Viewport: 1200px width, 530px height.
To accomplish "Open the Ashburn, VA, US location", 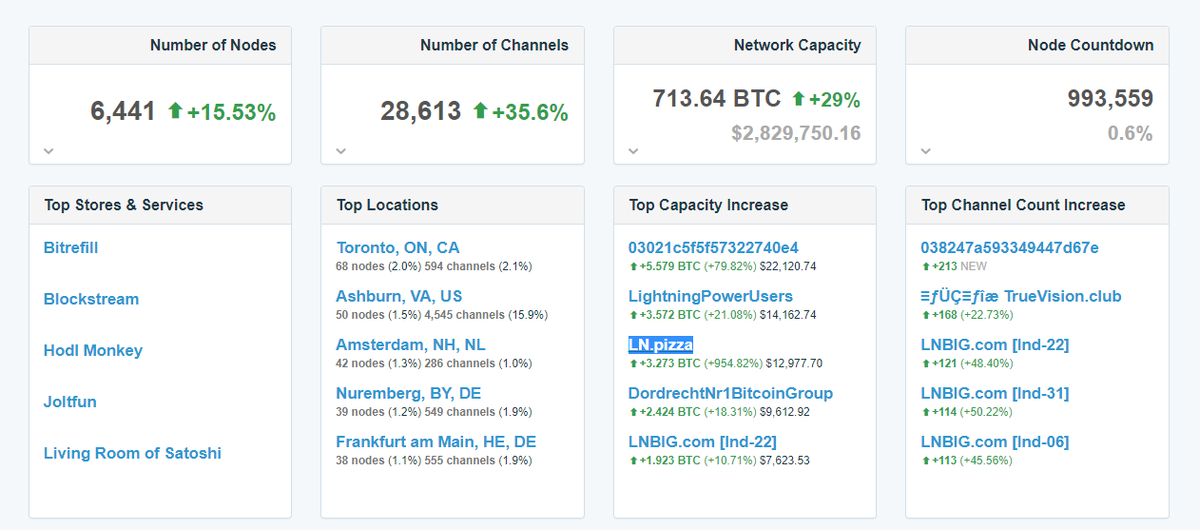I will [399, 296].
